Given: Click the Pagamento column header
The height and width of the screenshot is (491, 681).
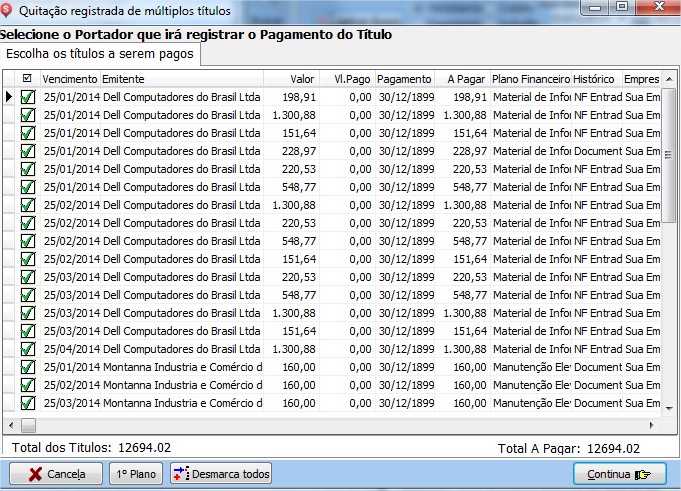Looking at the screenshot, I should tap(405, 79).
